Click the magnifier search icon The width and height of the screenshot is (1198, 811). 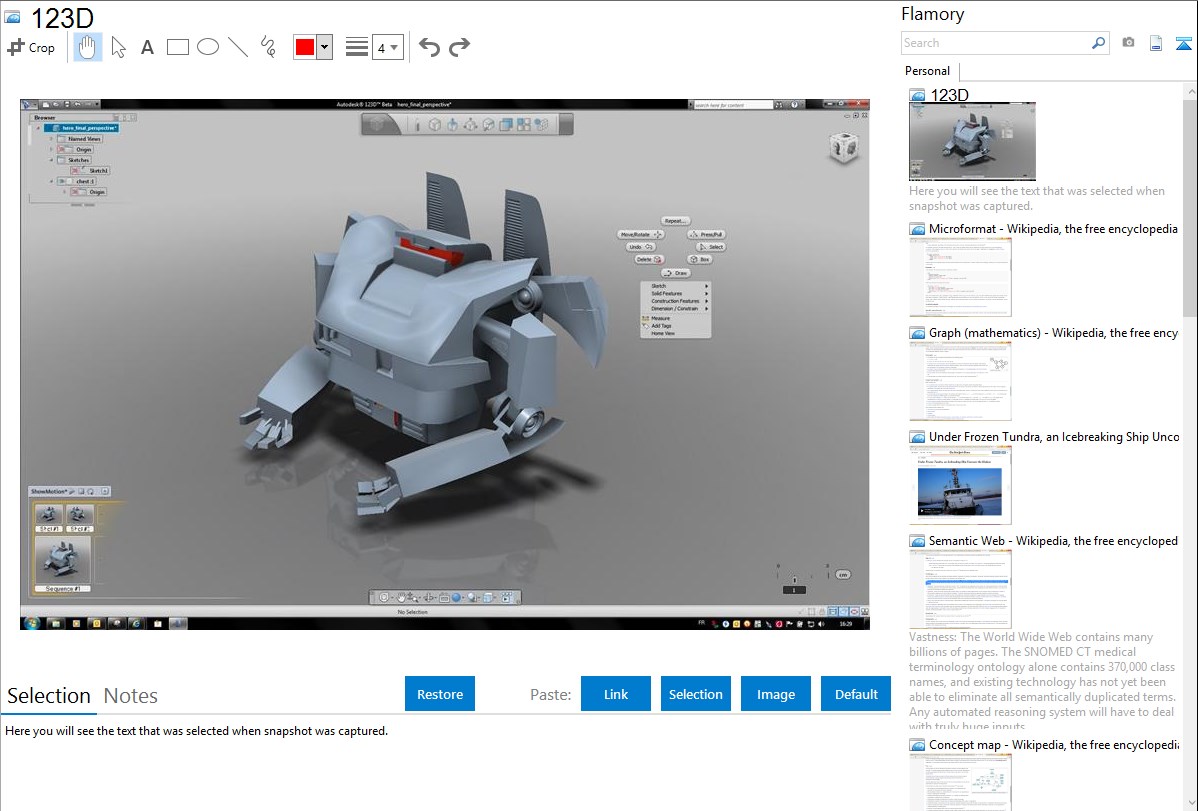tap(1098, 43)
